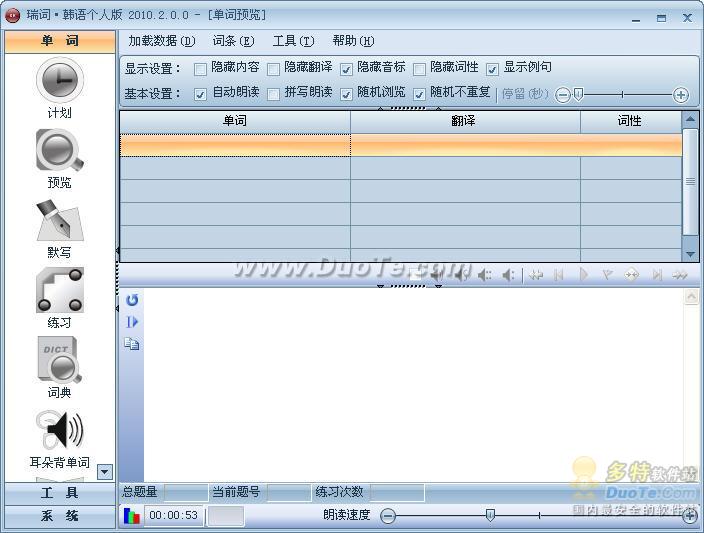Open the 工具(T) menu

tap(294, 41)
